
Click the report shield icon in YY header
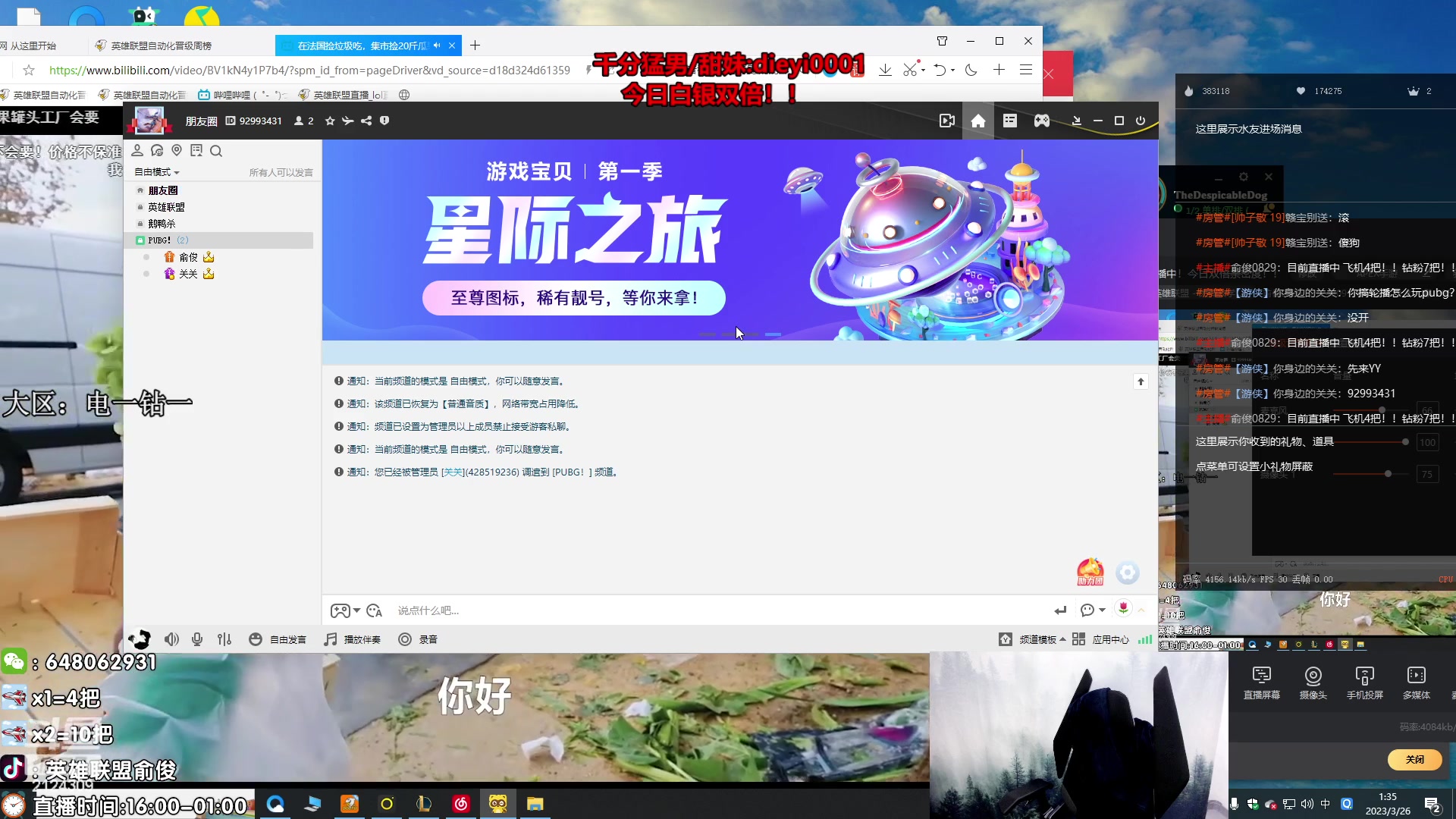(384, 121)
